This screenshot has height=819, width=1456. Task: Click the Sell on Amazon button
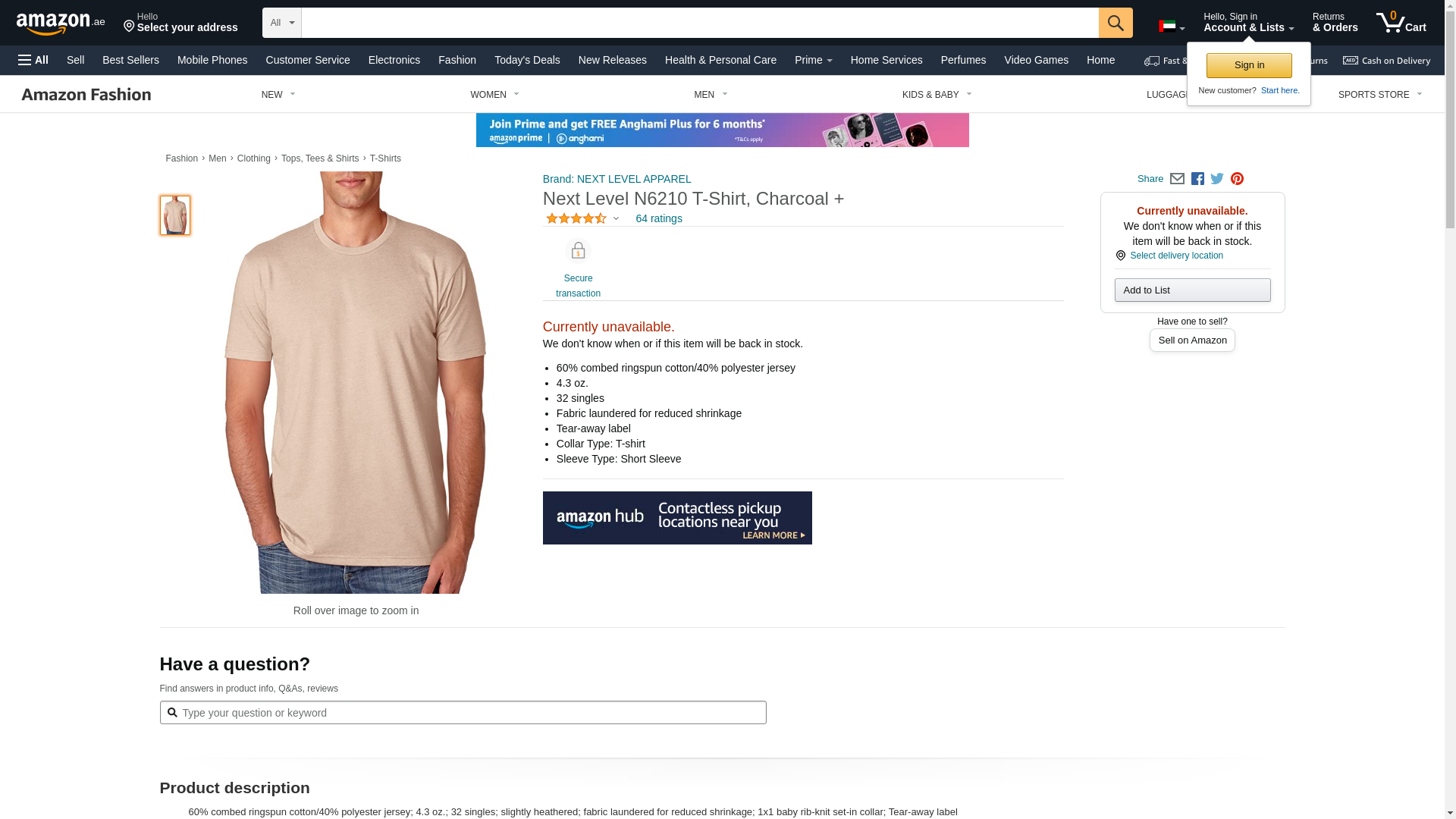pos(1192,340)
